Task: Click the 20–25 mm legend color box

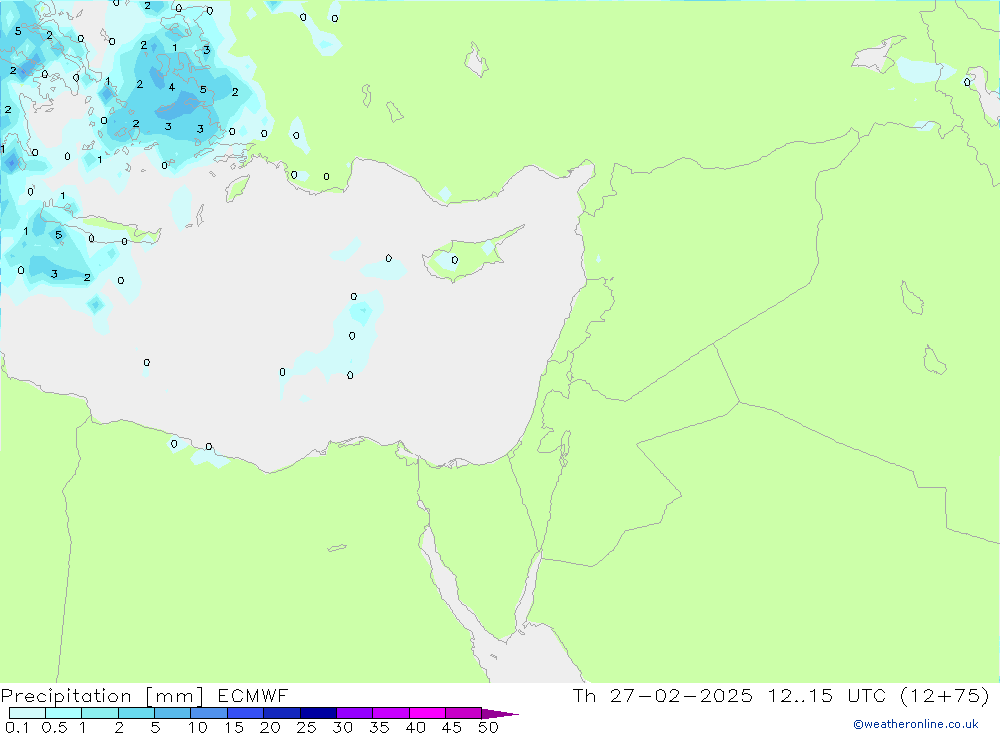Action: tap(282, 713)
